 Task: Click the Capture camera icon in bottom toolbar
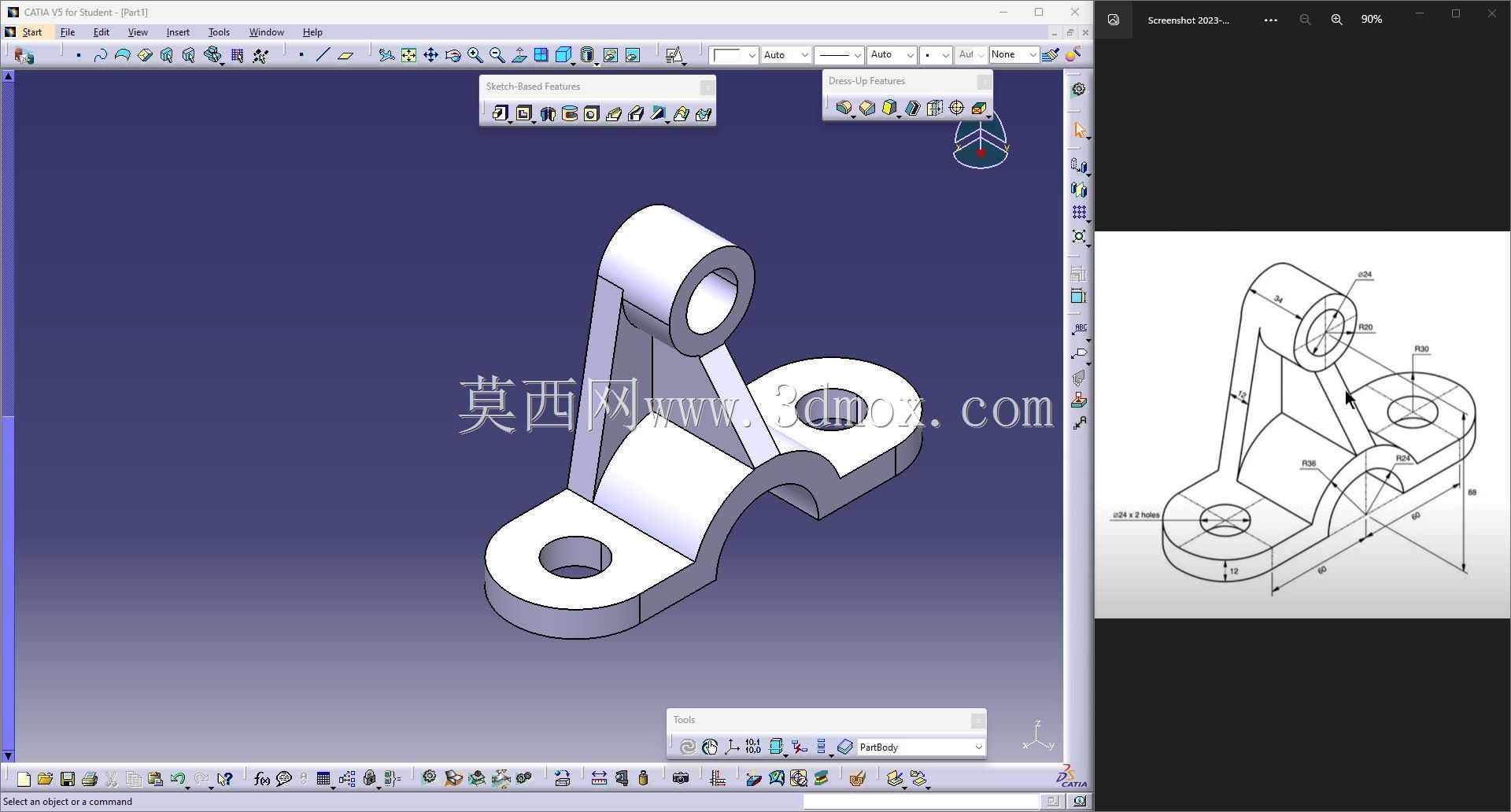click(x=681, y=779)
